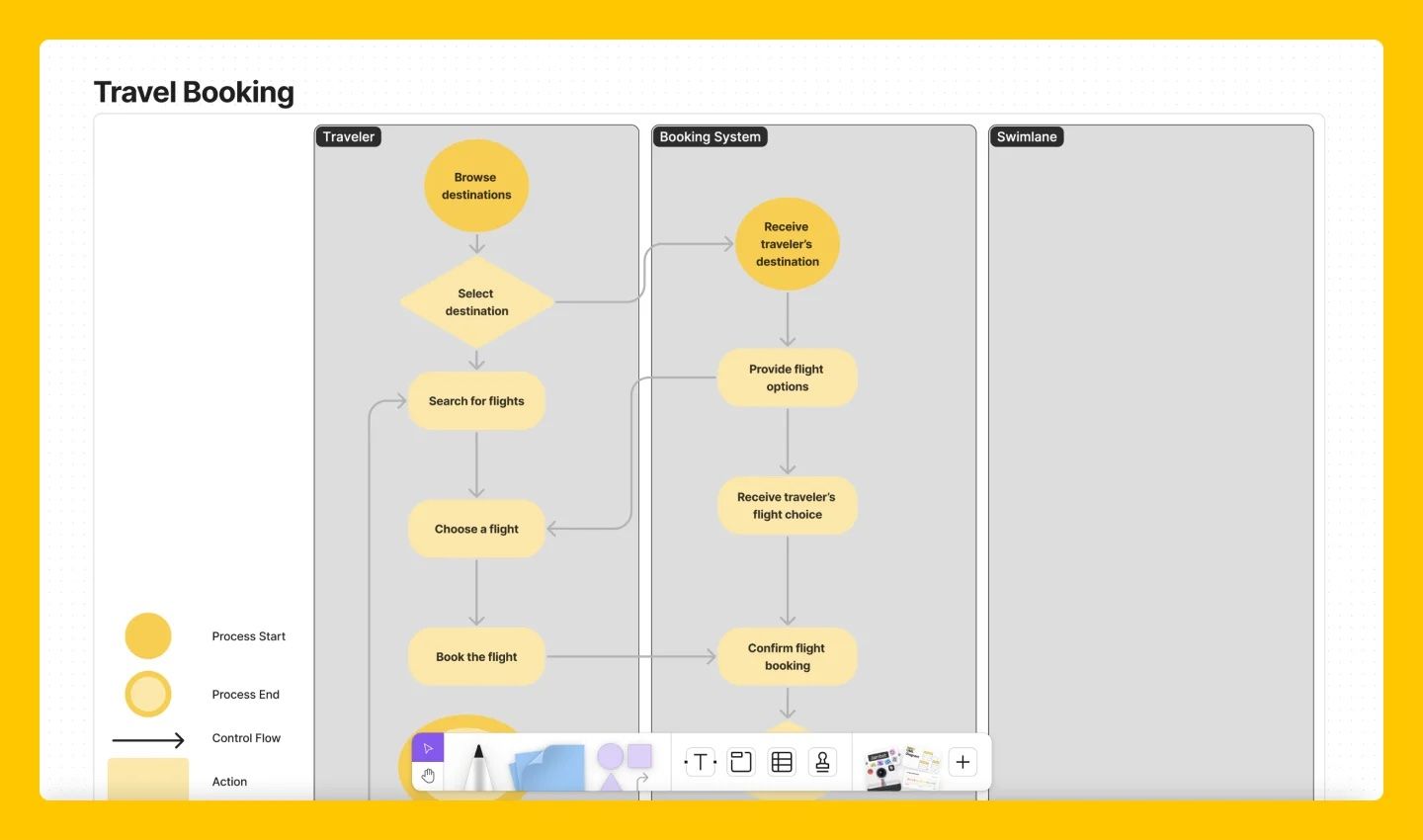This screenshot has height=840, width=1423.
Task: Click the Select destination decision diamond
Action: [x=475, y=302]
